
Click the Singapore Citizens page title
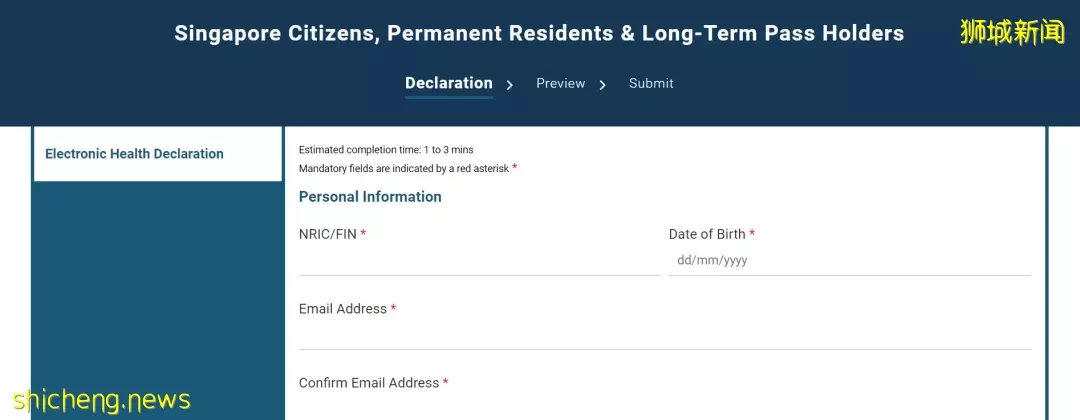pos(539,33)
